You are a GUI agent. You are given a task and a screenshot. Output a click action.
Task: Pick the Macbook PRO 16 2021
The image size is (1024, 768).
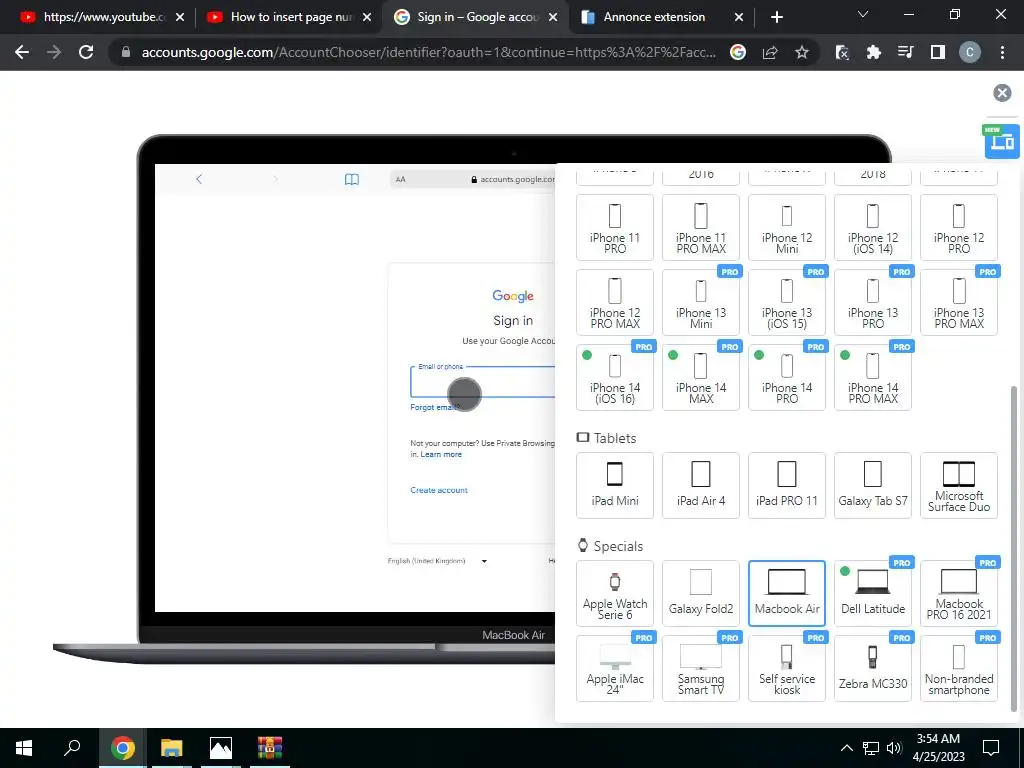(x=959, y=594)
